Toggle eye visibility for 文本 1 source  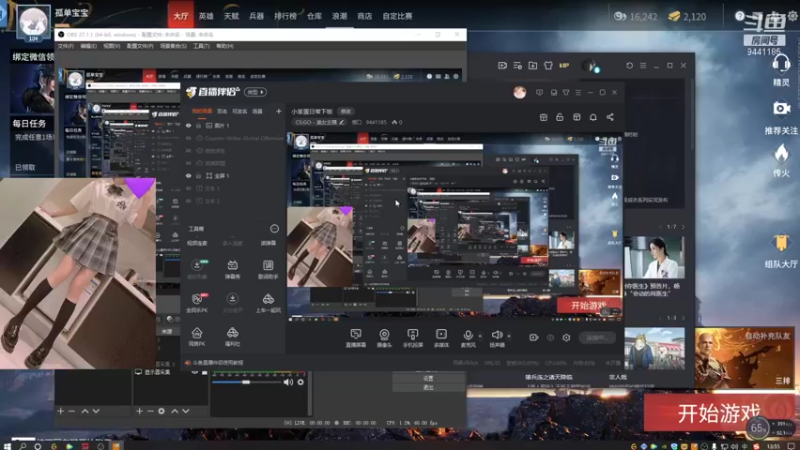point(188,188)
